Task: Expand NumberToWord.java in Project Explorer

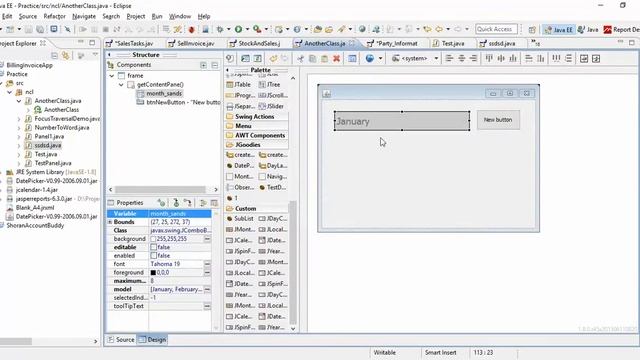Action: coord(19,128)
